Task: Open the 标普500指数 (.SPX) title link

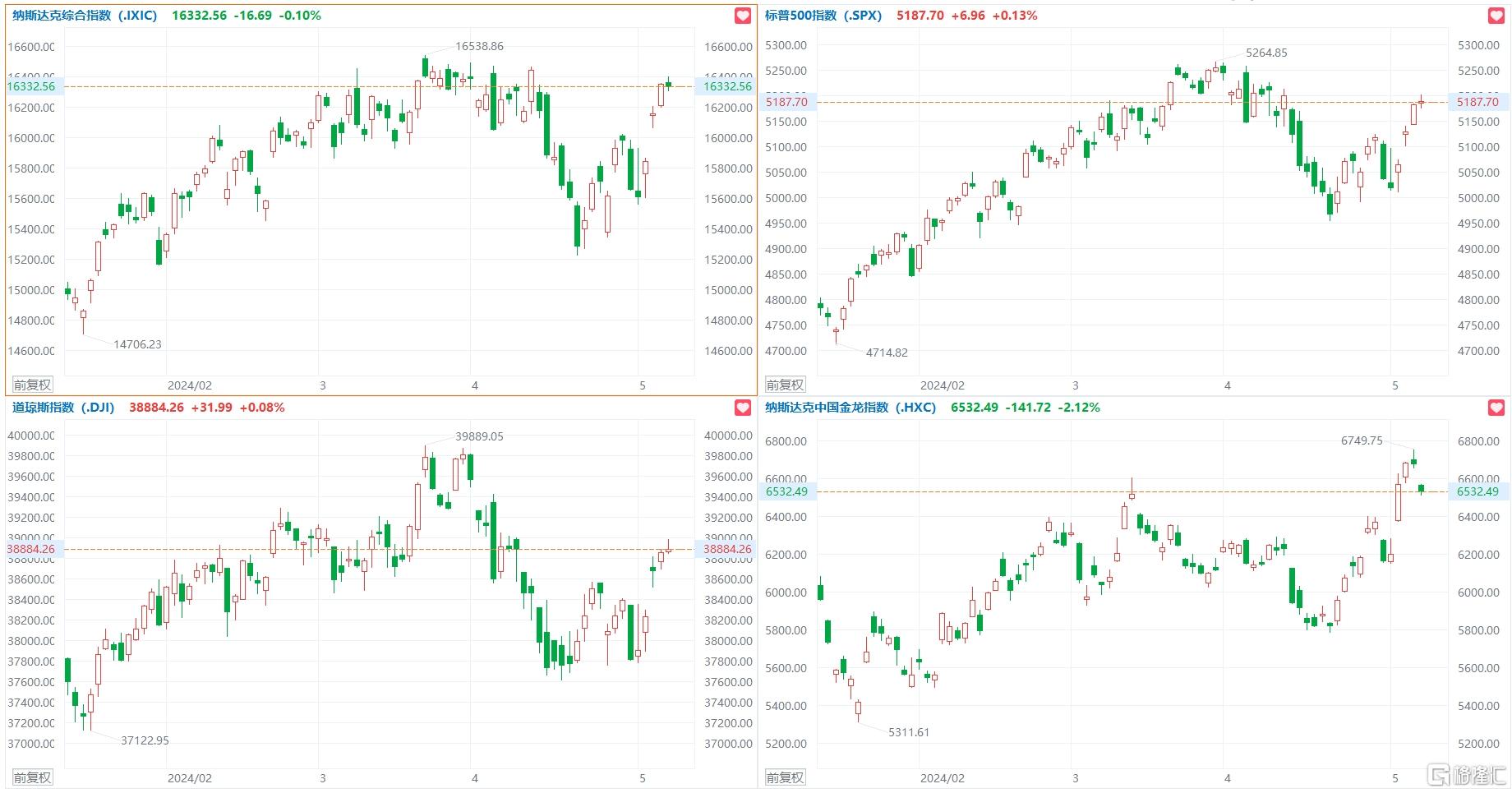Action: tap(823, 16)
